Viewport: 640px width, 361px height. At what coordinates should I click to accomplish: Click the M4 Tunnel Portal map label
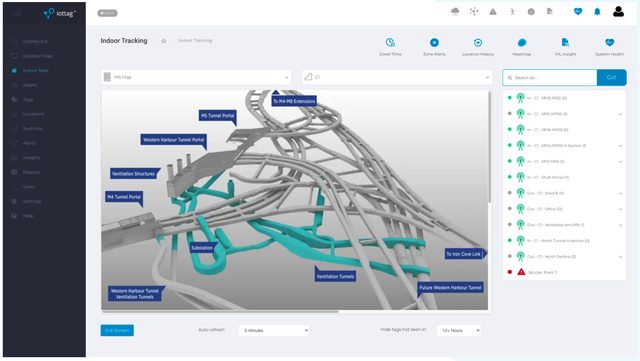coord(124,197)
